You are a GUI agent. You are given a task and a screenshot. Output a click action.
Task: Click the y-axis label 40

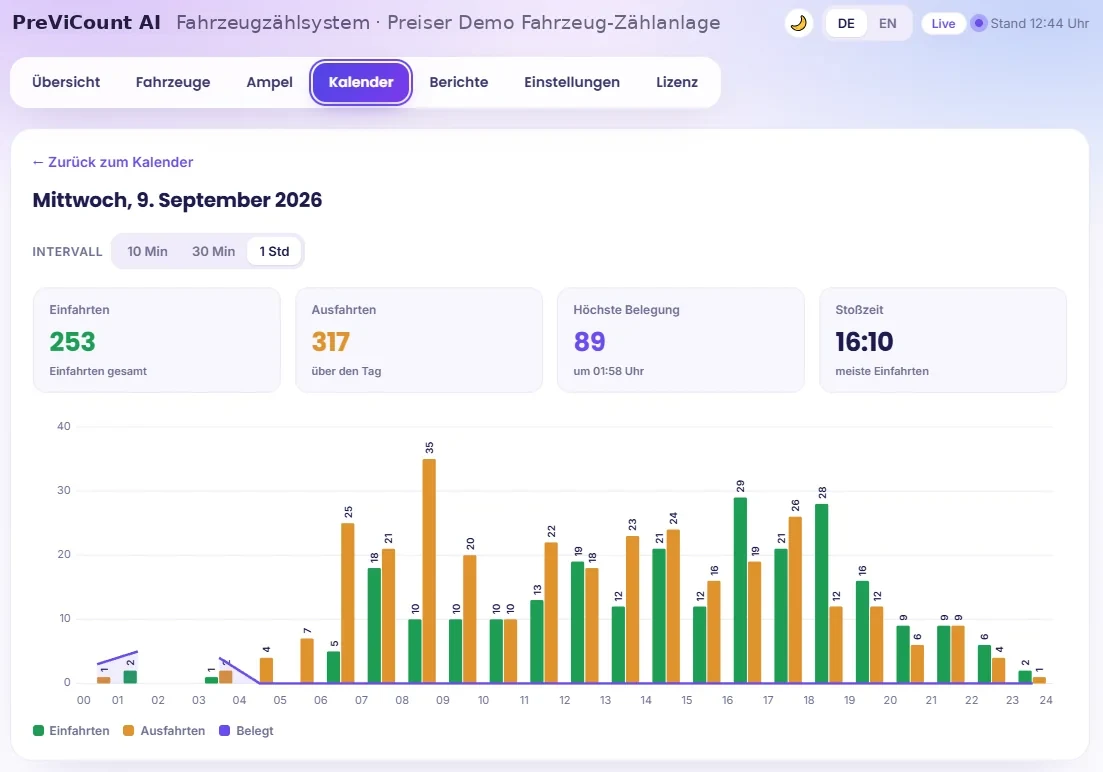tap(64, 426)
